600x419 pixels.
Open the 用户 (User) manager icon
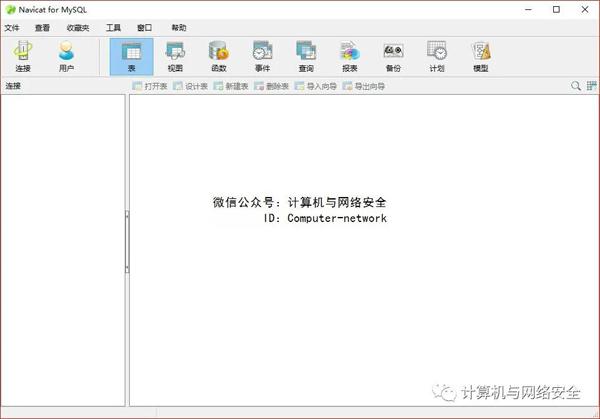coord(66,57)
